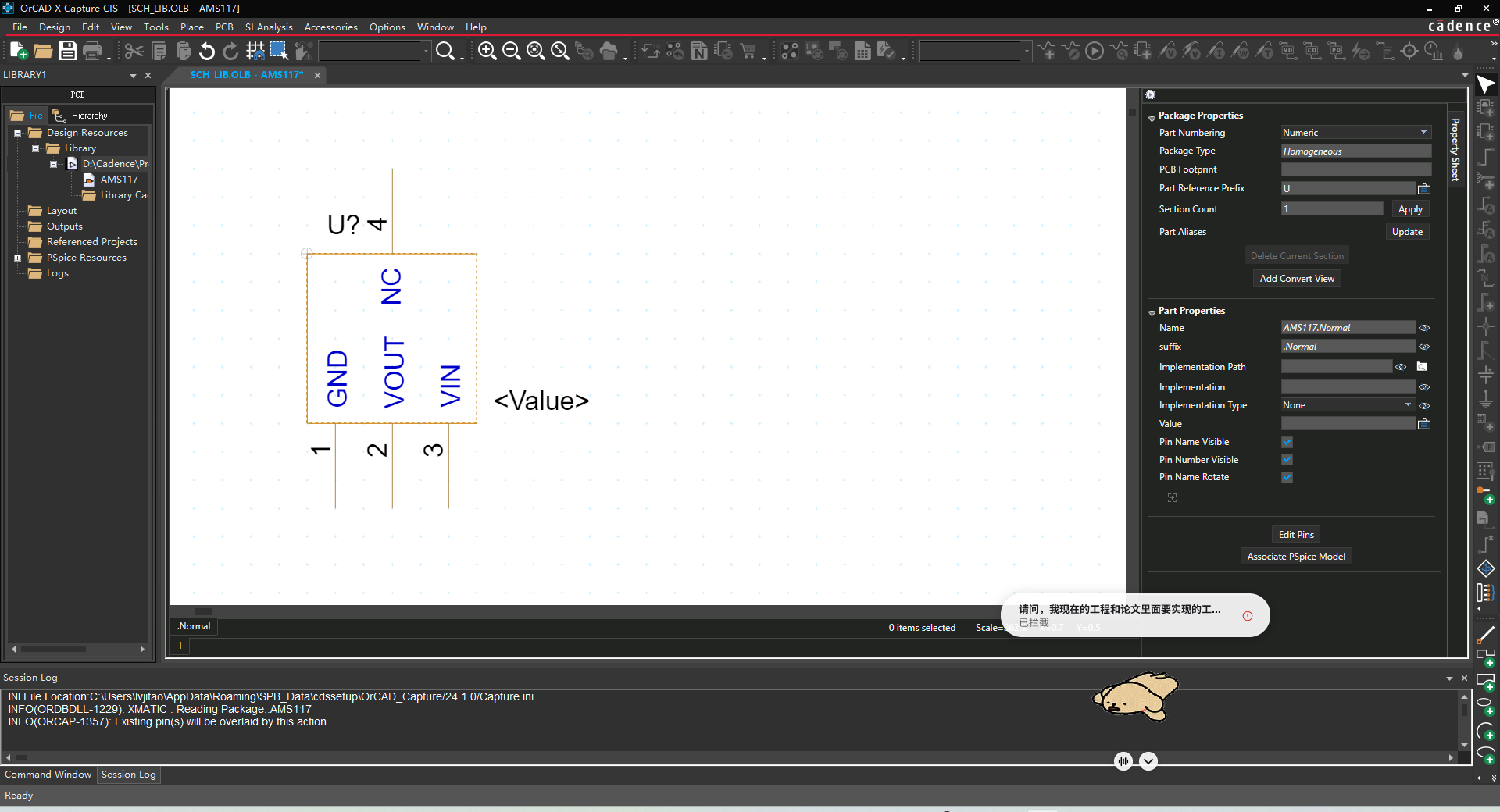Open the search text combo box dropdown

tap(426, 52)
